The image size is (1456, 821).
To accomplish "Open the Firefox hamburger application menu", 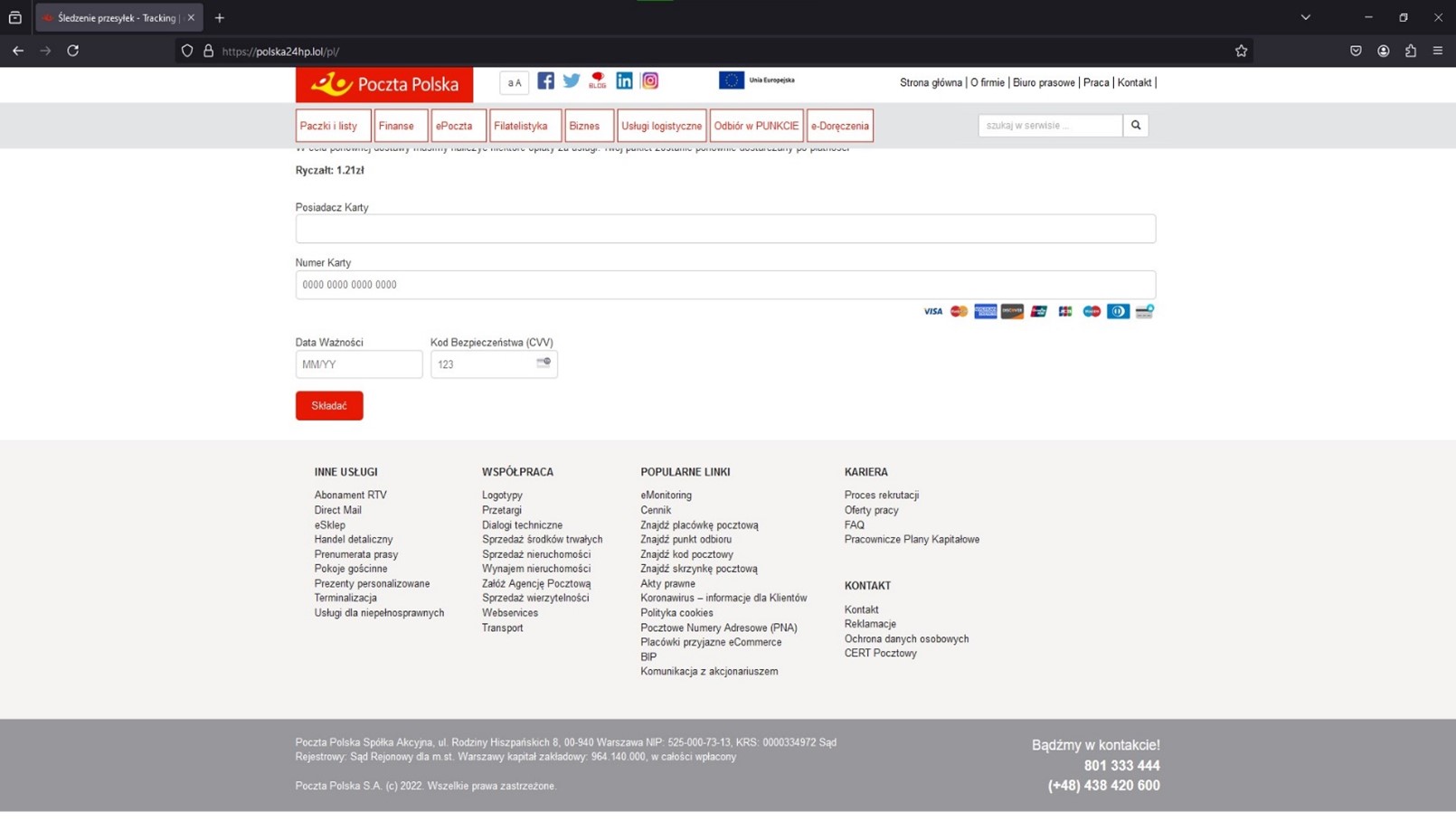I will (1437, 52).
